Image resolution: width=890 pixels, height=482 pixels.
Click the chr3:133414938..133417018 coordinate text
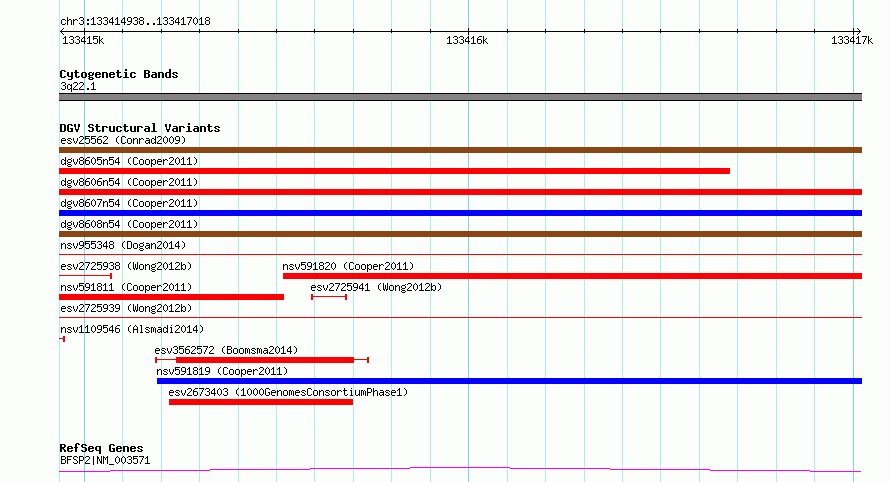click(x=135, y=21)
